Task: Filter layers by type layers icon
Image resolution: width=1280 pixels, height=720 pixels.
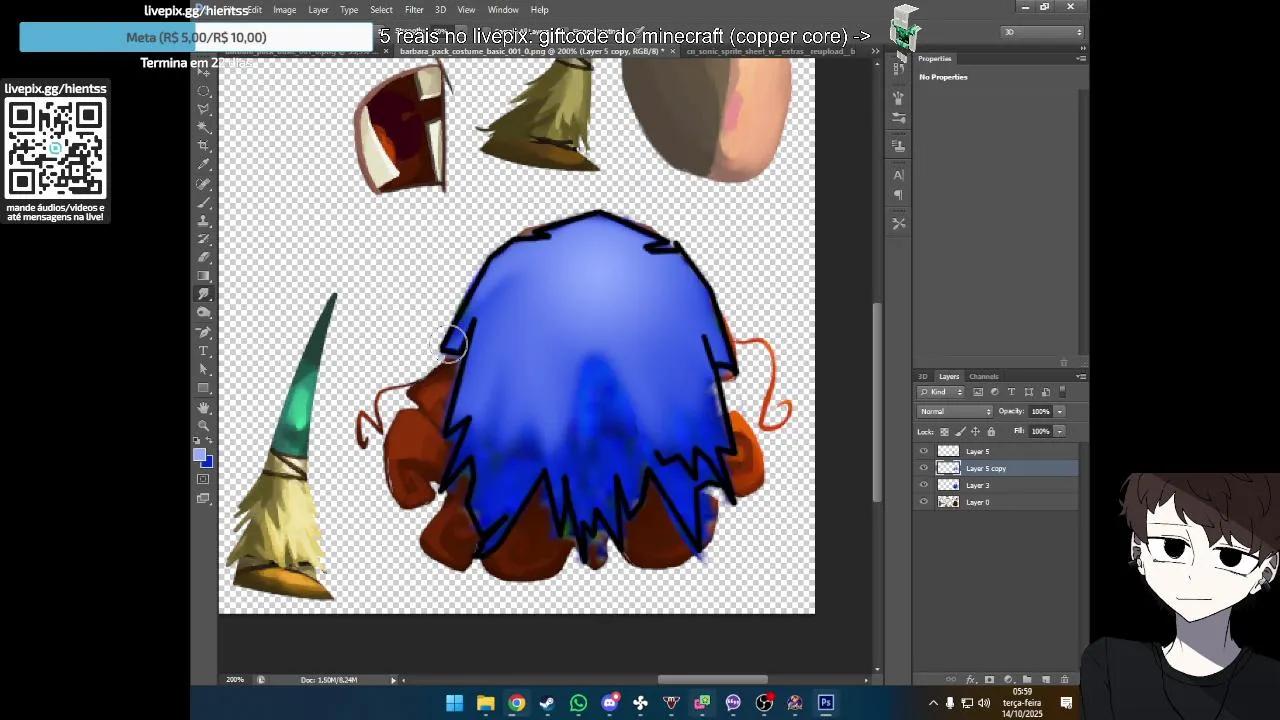Action: (x=1011, y=392)
